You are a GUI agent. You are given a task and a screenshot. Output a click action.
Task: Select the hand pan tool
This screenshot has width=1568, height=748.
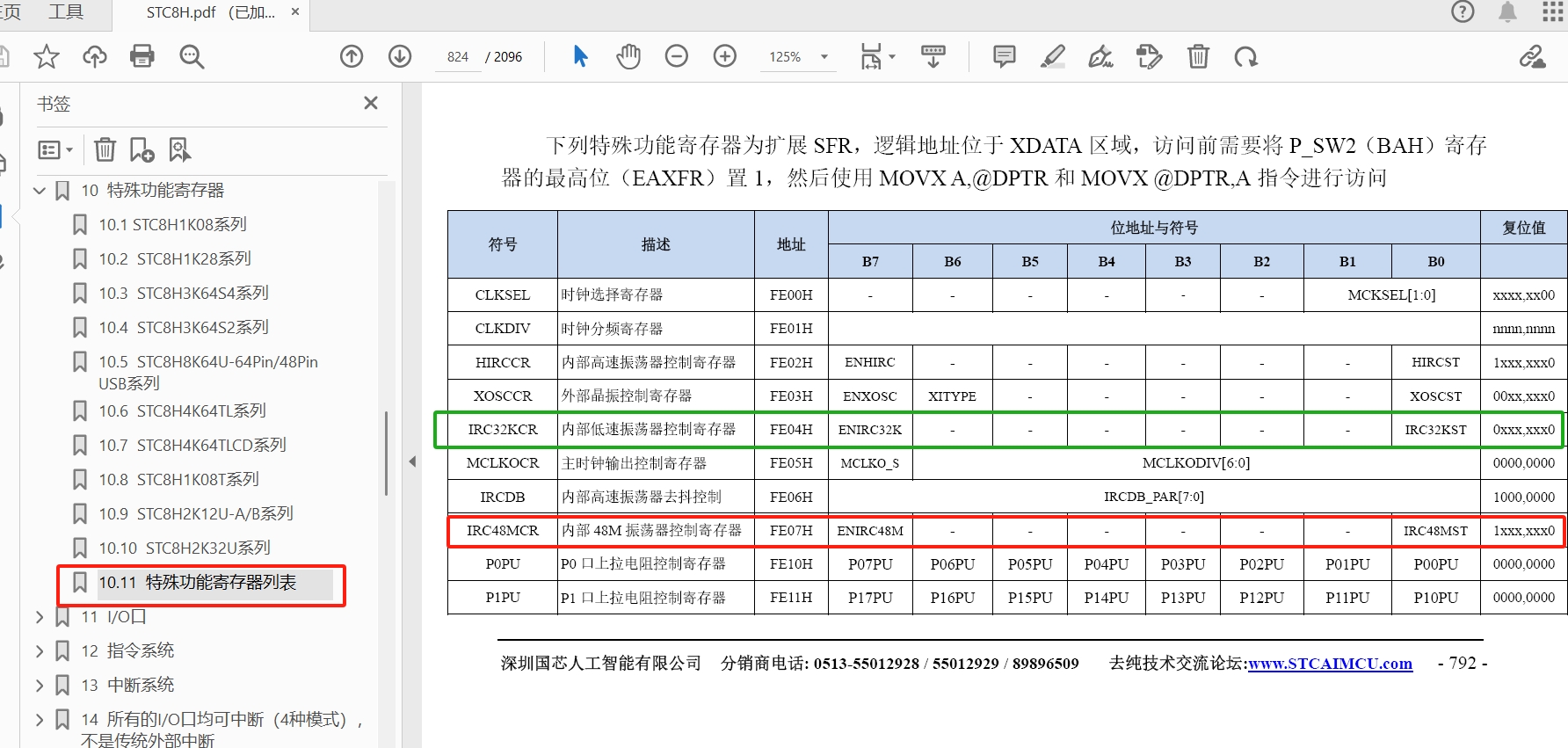(628, 57)
